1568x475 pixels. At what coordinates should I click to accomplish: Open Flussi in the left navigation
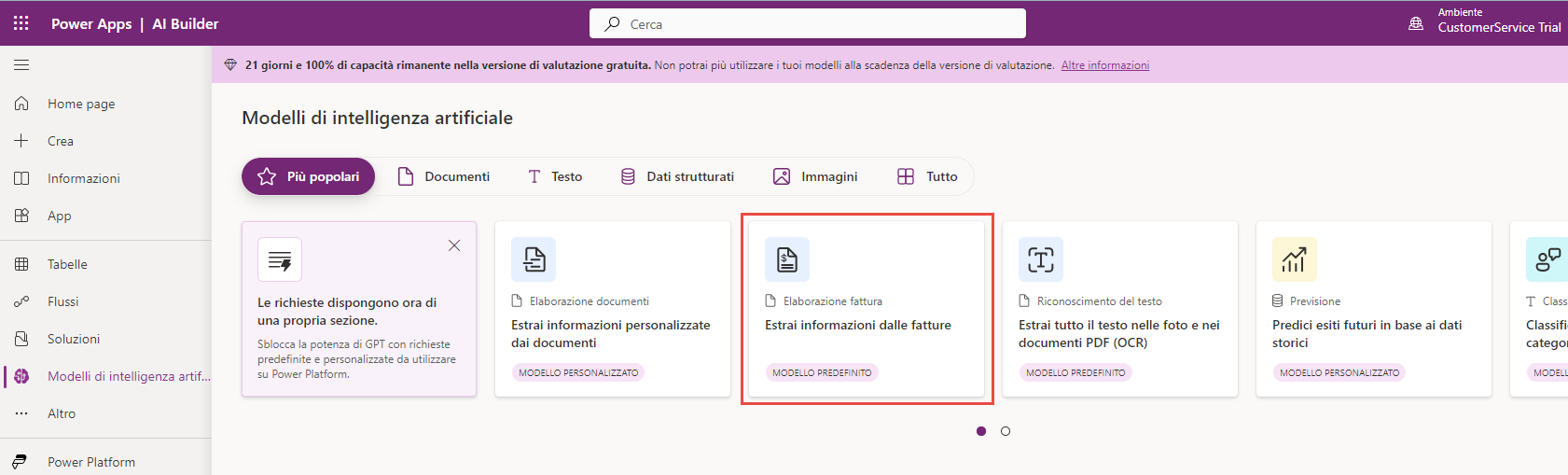[x=63, y=301]
